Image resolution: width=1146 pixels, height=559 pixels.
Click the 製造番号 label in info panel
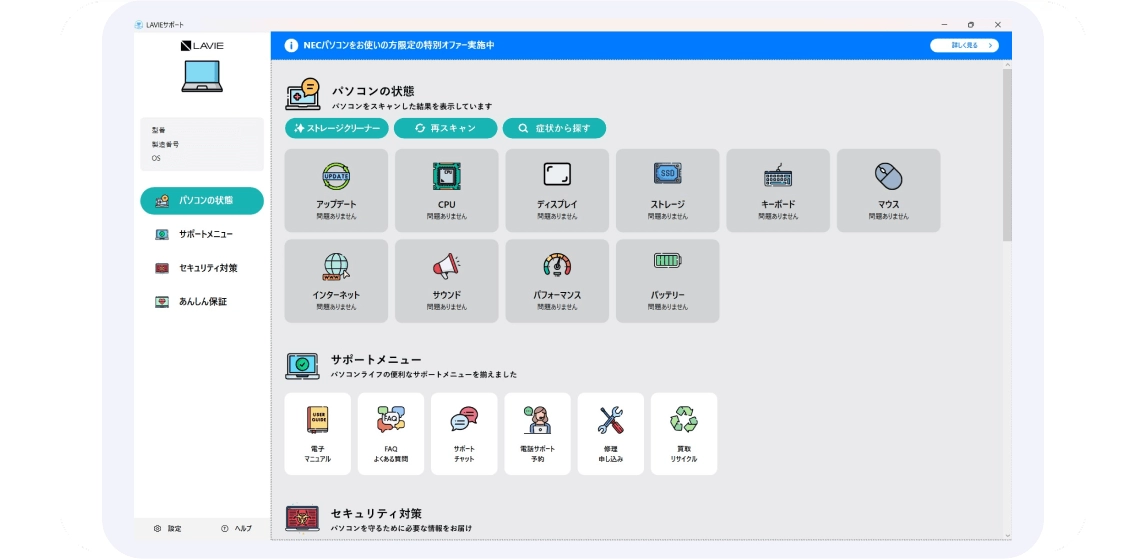[165, 144]
